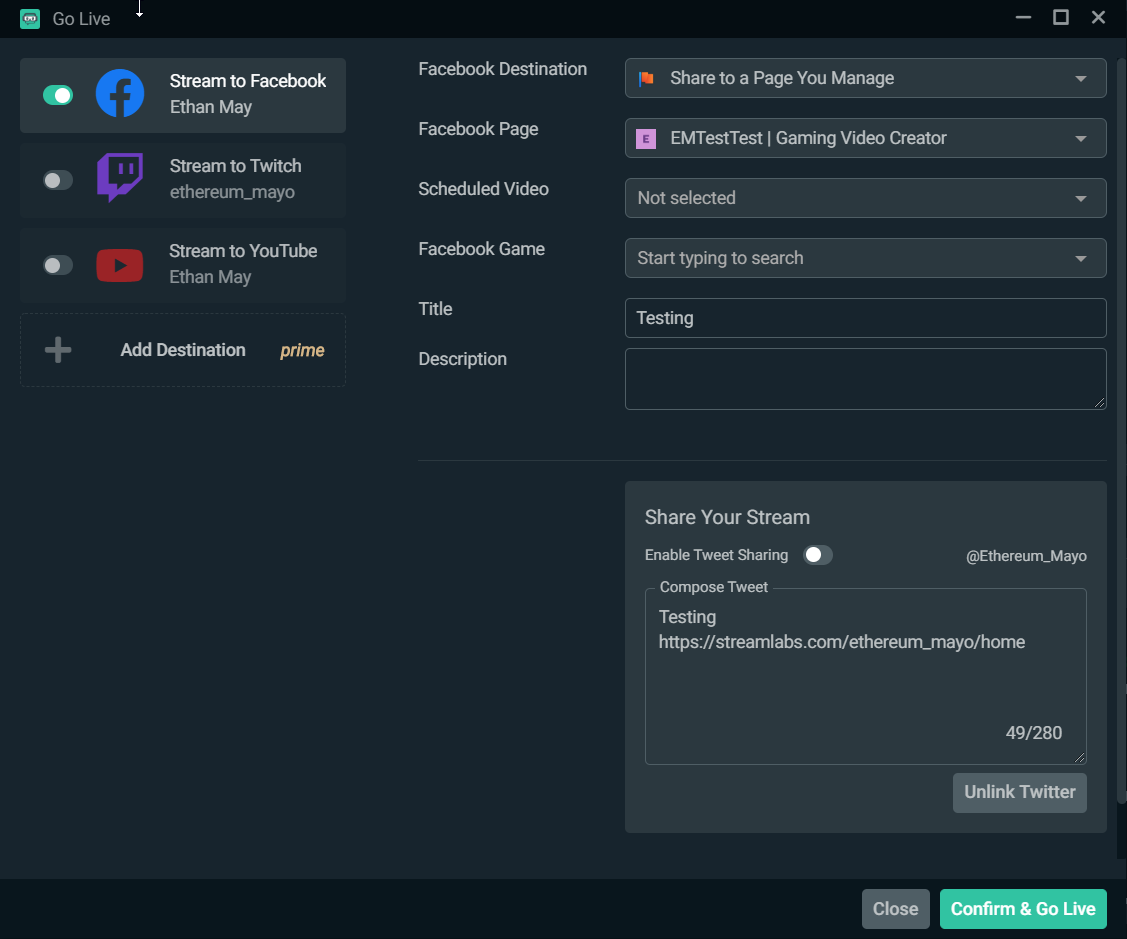Click into the Title input field
This screenshot has height=939, width=1127.
click(x=865, y=318)
